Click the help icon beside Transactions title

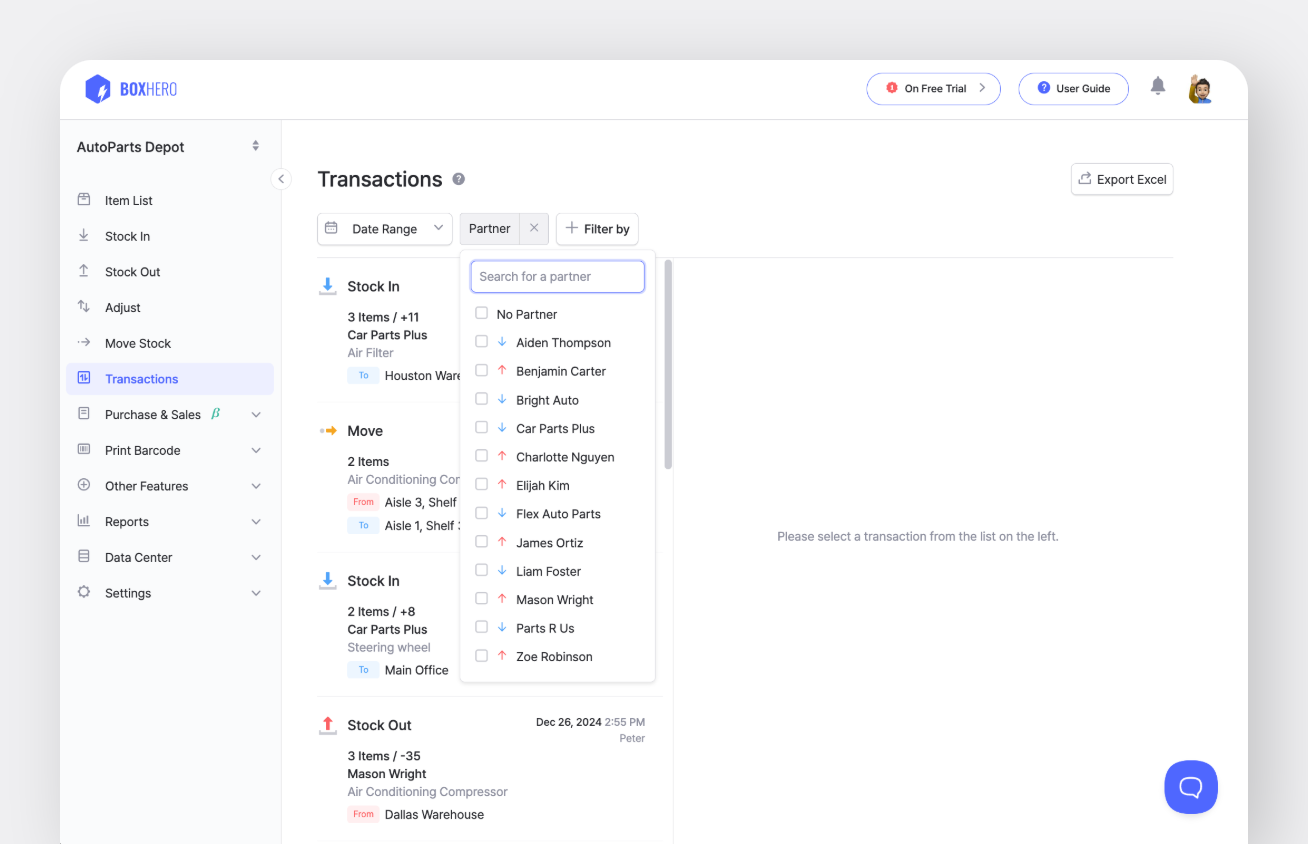click(459, 179)
